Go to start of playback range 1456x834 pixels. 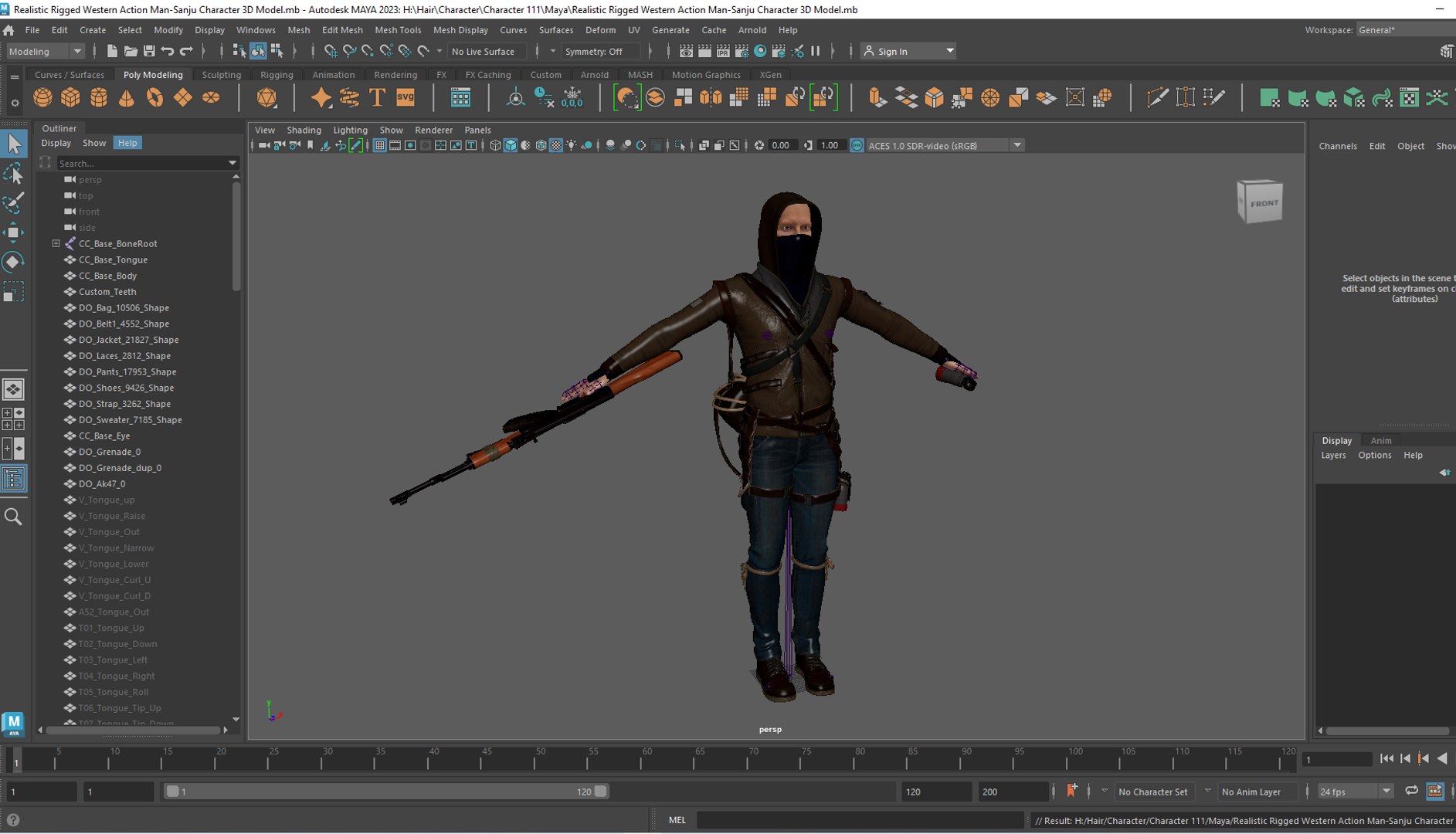click(x=1386, y=759)
